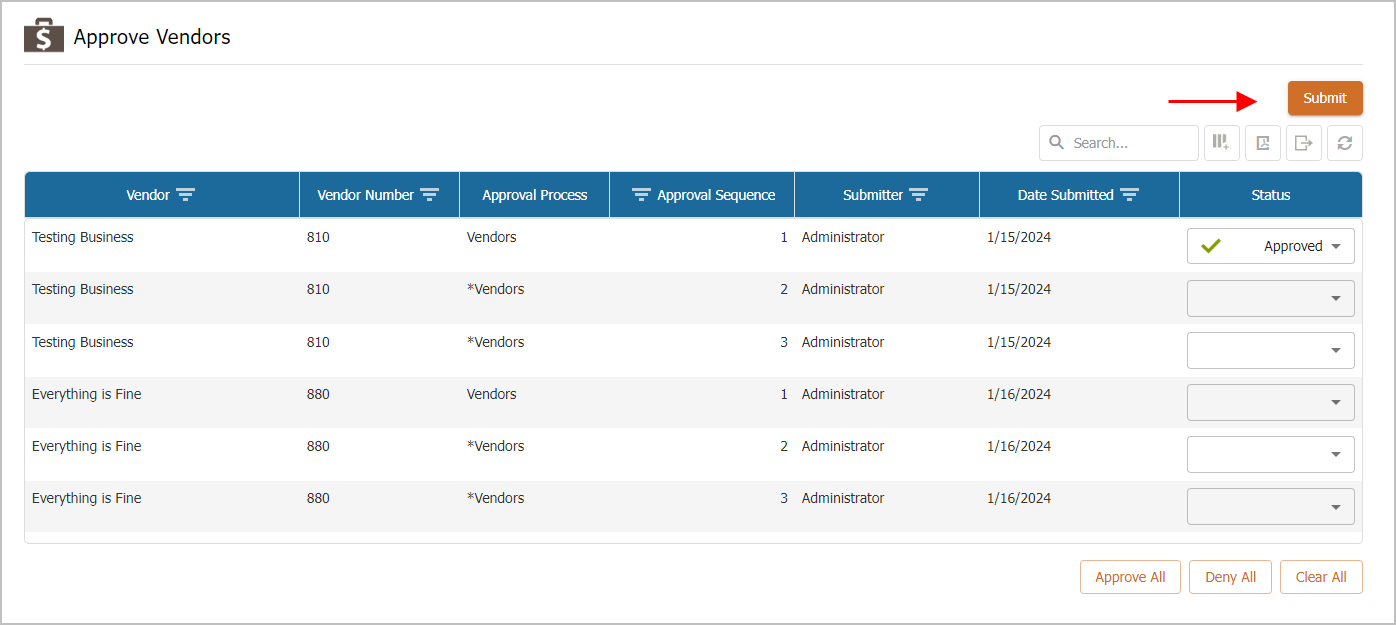Click the export data arrow icon
Image resolution: width=1396 pixels, height=625 pixels.
[x=1304, y=143]
